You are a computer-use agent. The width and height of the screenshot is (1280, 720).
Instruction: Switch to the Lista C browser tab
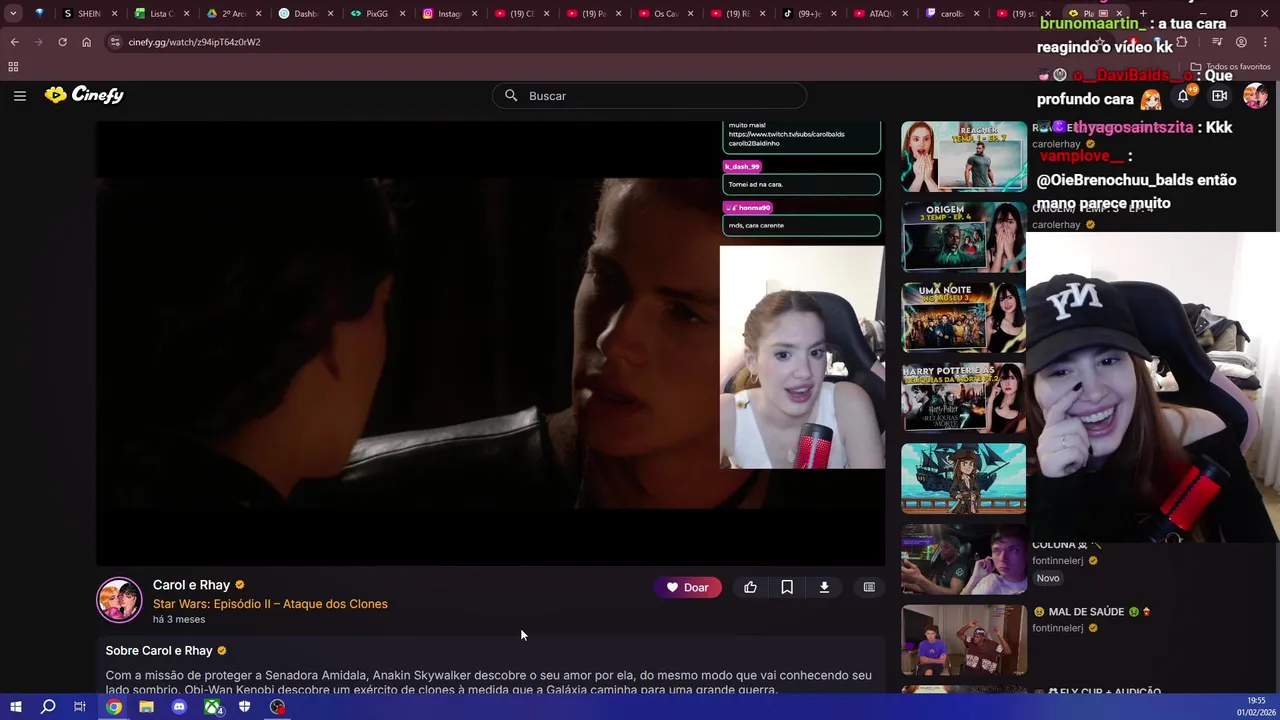pyautogui.click(x=157, y=14)
